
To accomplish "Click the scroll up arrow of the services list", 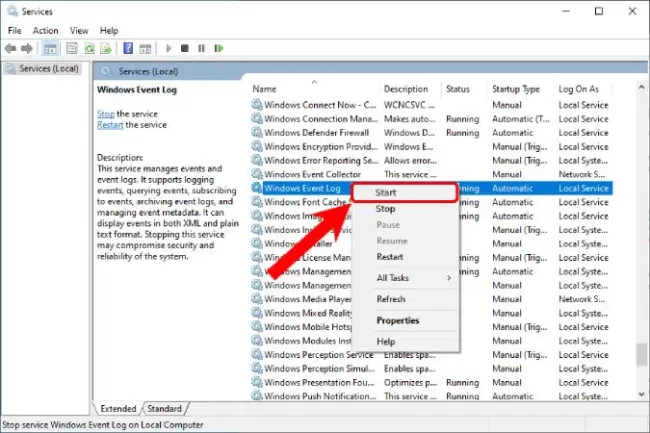I will click(x=641, y=87).
